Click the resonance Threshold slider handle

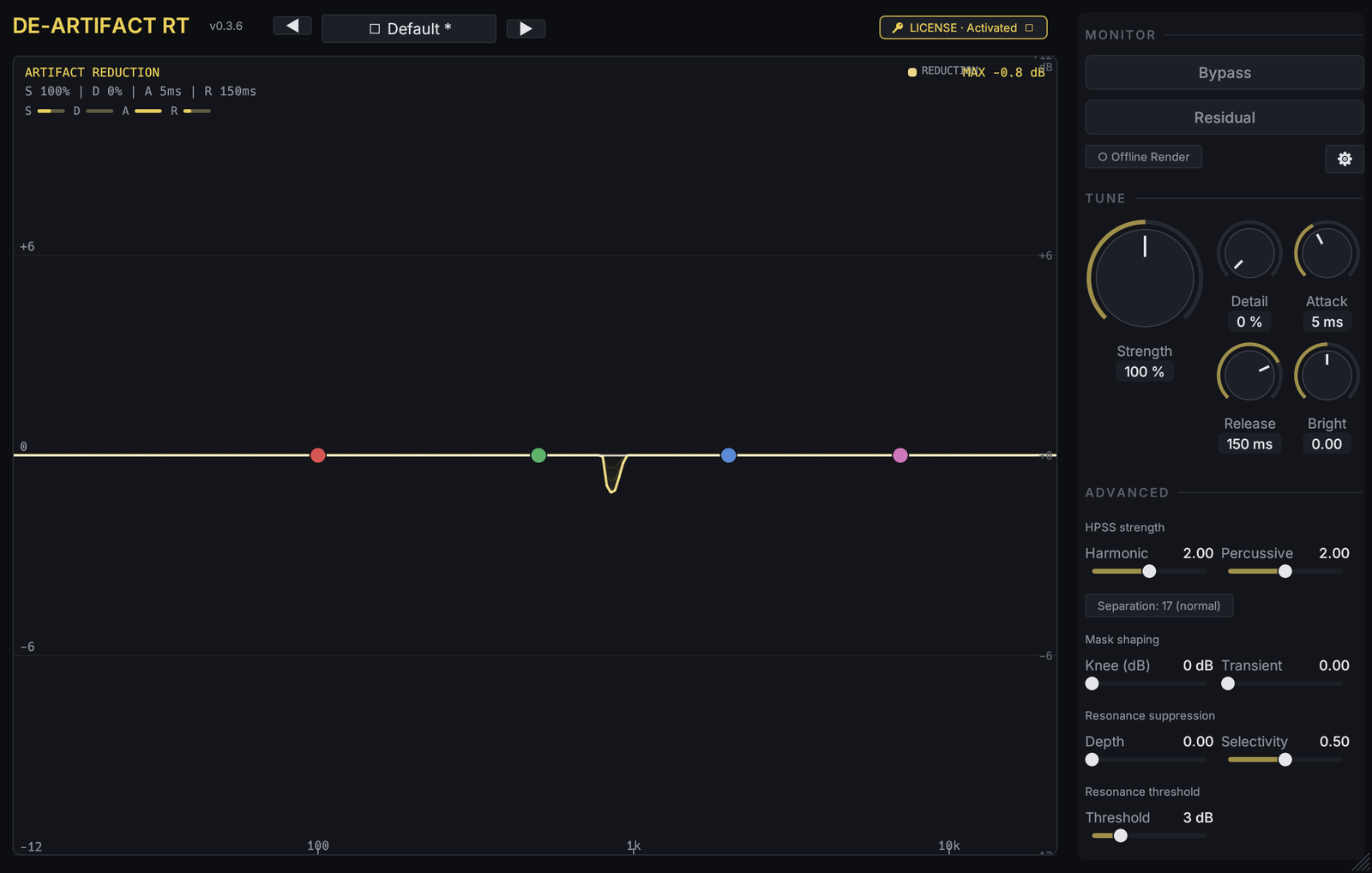pyautogui.click(x=1121, y=836)
